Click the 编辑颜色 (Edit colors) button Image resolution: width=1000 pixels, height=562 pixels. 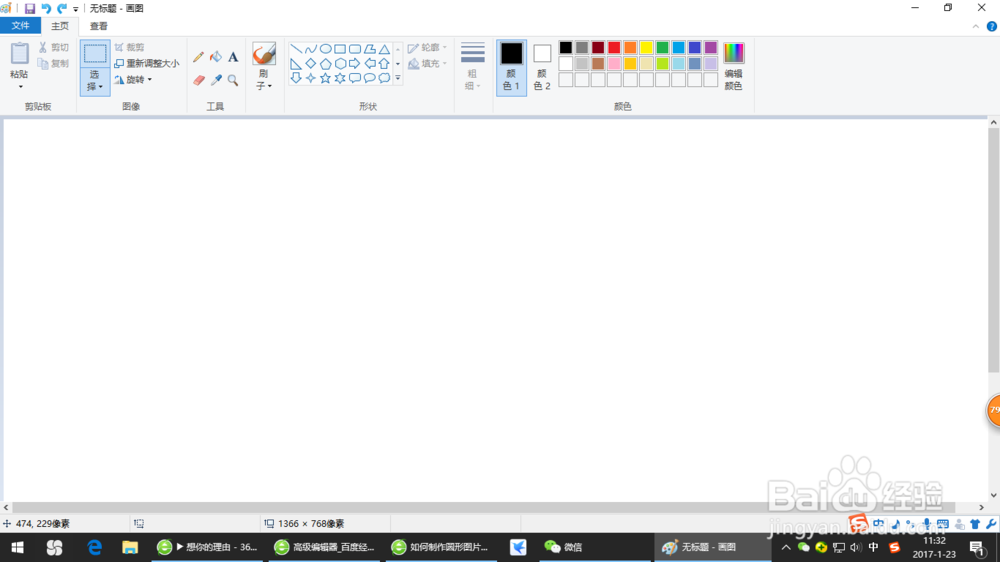point(733,67)
